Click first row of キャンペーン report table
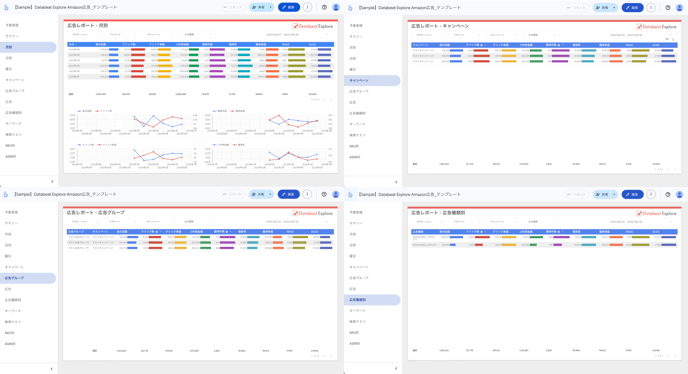The image size is (688, 374). pyautogui.click(x=544, y=50)
